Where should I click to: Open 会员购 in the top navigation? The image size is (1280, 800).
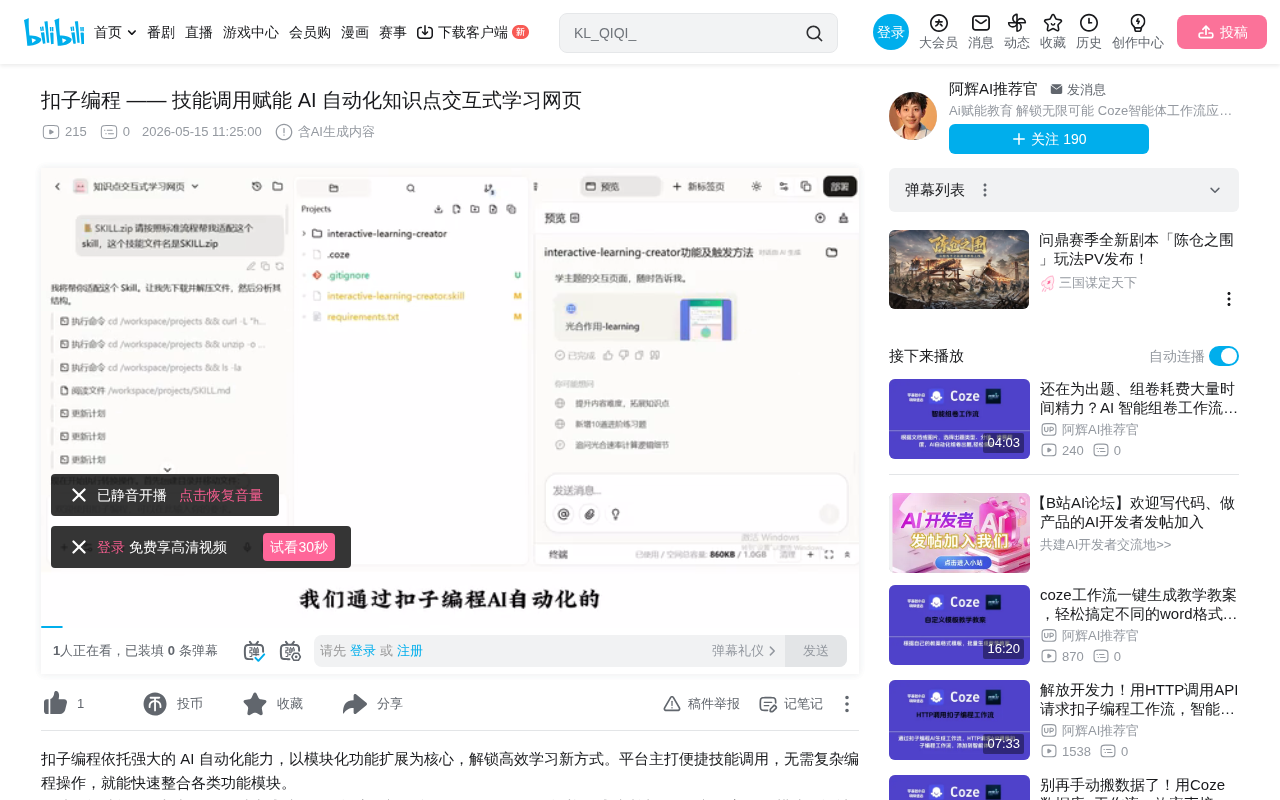tap(310, 32)
